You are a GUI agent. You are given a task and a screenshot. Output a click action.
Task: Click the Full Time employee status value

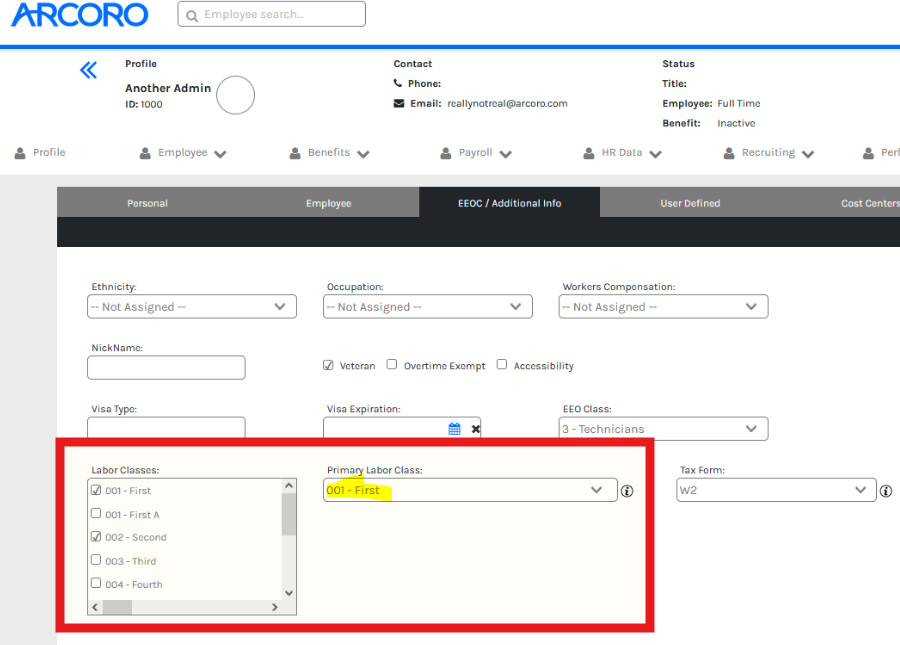point(739,103)
